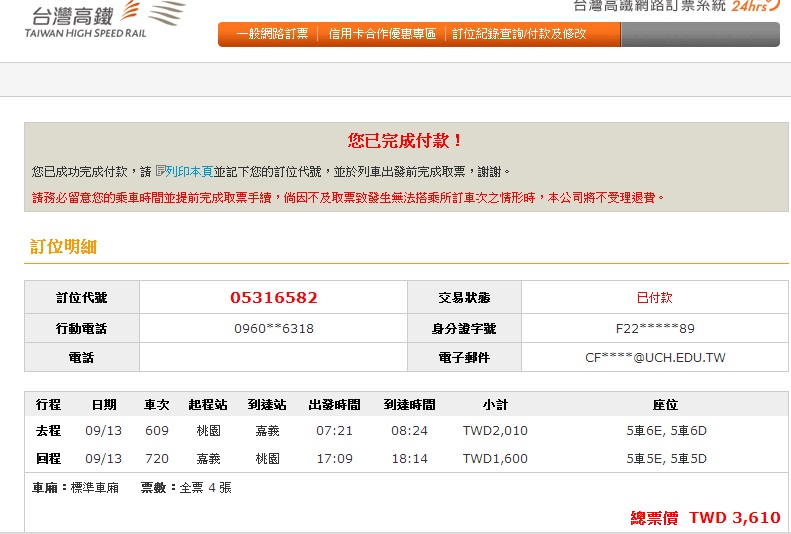Click the 24hrs icon in the header
The image size is (791, 534).
[x=755, y=6]
